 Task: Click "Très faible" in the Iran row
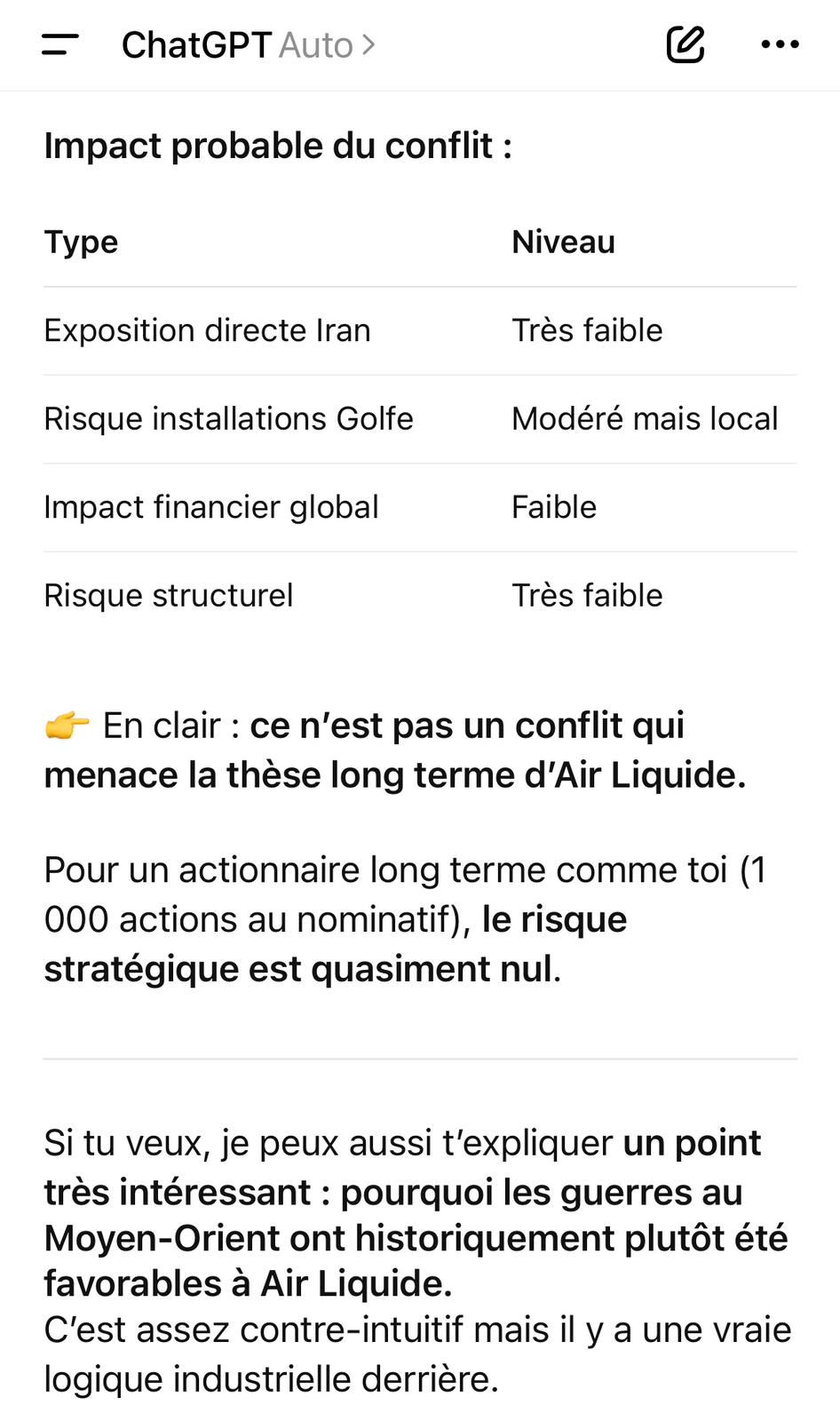587,330
